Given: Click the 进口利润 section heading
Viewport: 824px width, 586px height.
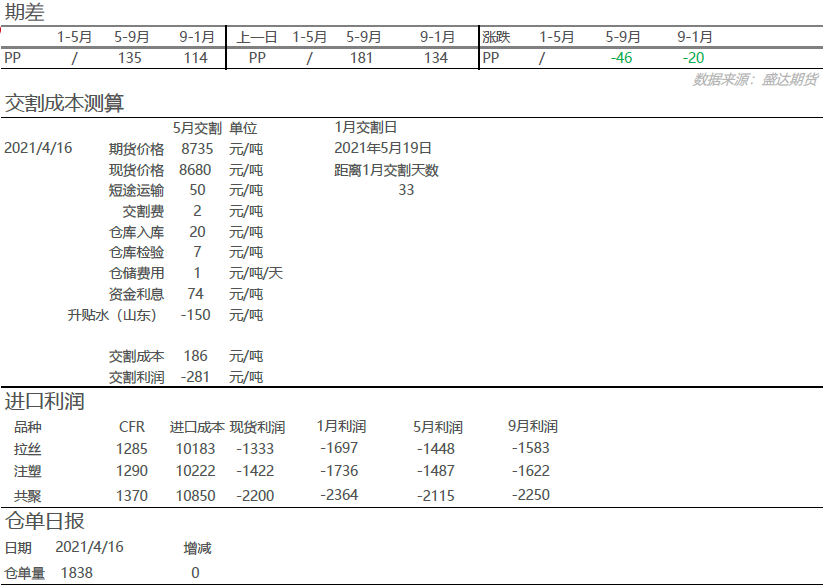Looking at the screenshot, I should [x=44, y=402].
